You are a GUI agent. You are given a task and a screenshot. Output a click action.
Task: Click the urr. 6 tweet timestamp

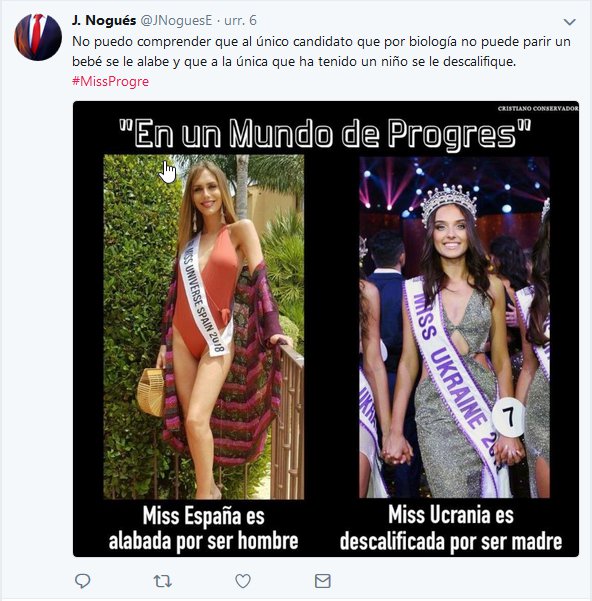(240, 20)
